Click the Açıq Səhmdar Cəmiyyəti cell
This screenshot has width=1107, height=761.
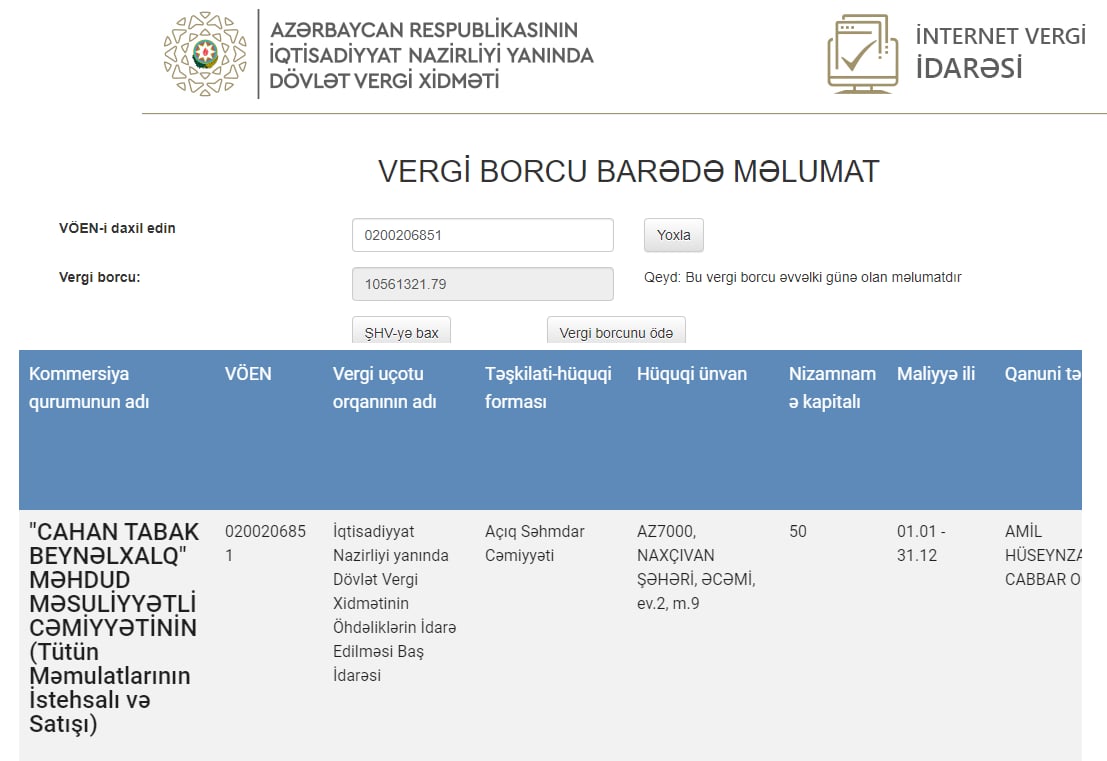tap(534, 543)
